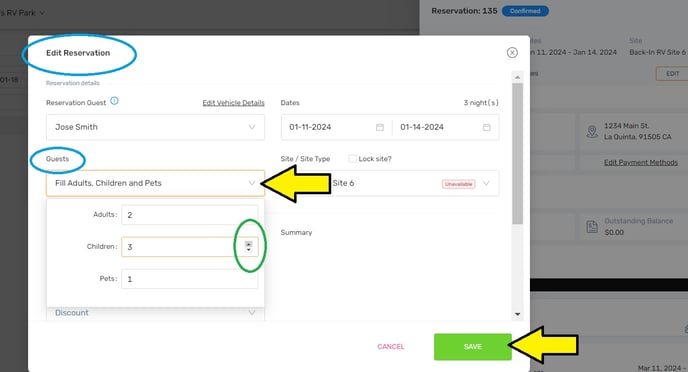Click the dialog vertical scrollbar thumb
Screen dimensions: 688x372
[x=517, y=154]
